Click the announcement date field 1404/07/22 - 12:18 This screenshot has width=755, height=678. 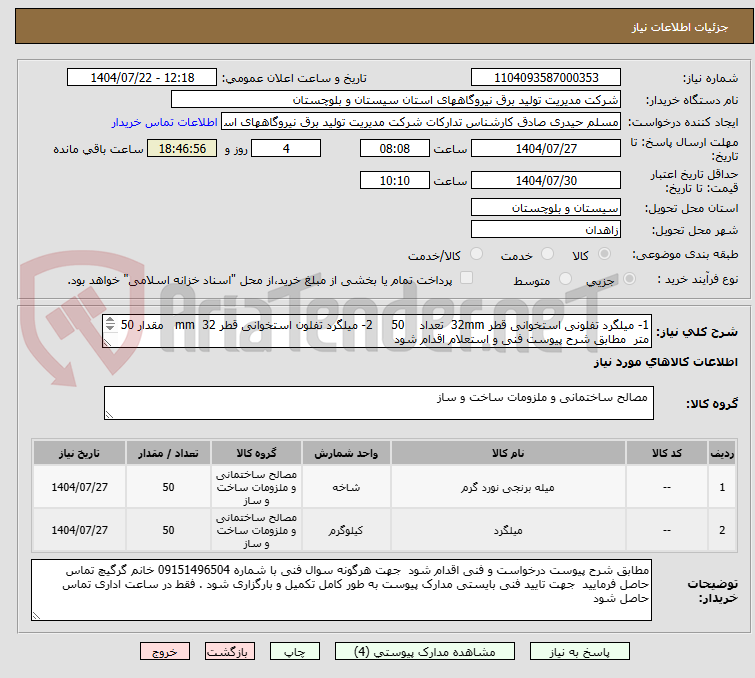142,78
